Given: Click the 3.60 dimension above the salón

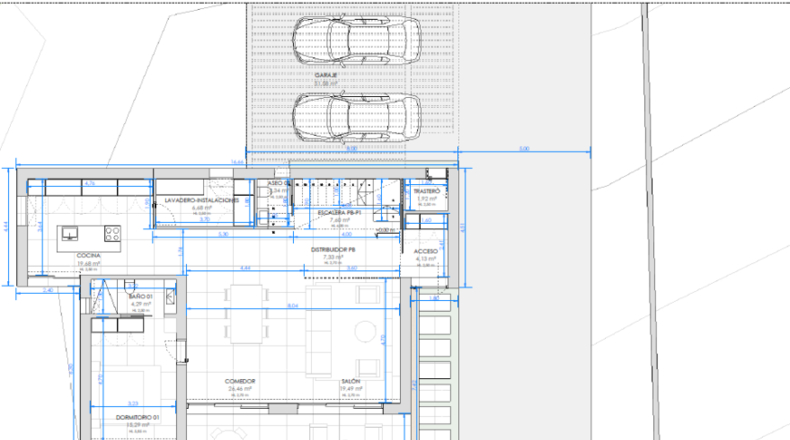Looking at the screenshot, I should coord(352,268).
